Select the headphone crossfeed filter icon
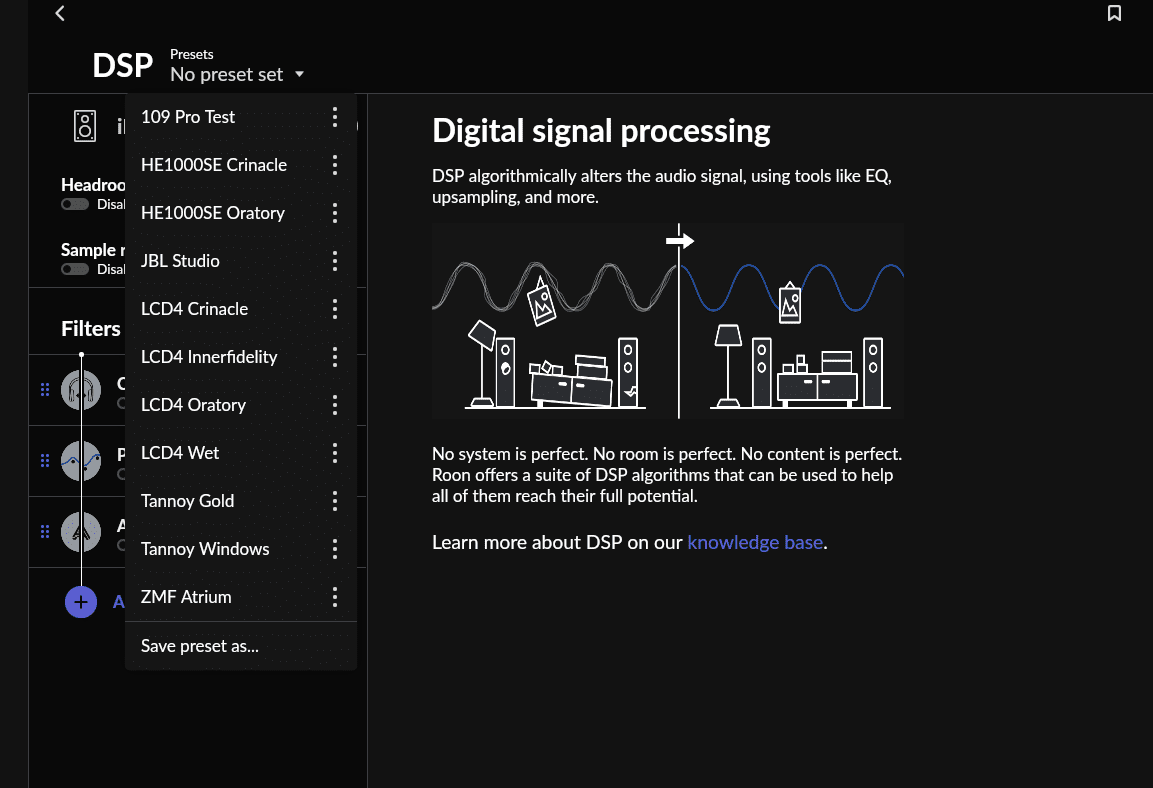1153x788 pixels. [81, 390]
